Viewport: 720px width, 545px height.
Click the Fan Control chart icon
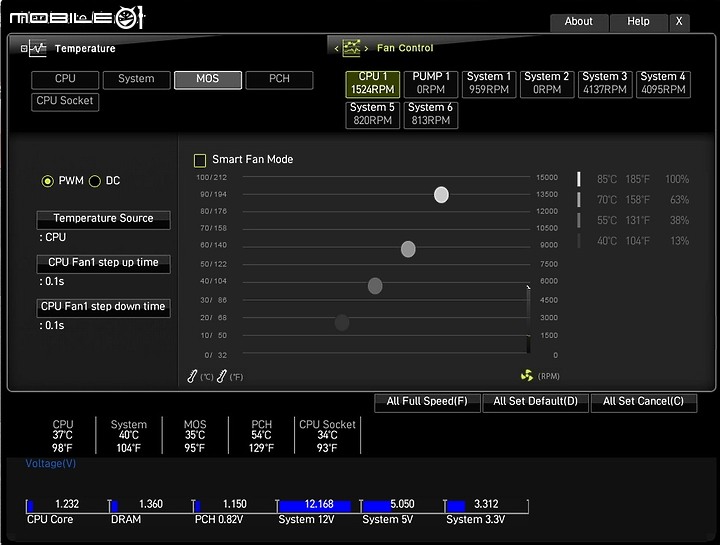click(352, 48)
